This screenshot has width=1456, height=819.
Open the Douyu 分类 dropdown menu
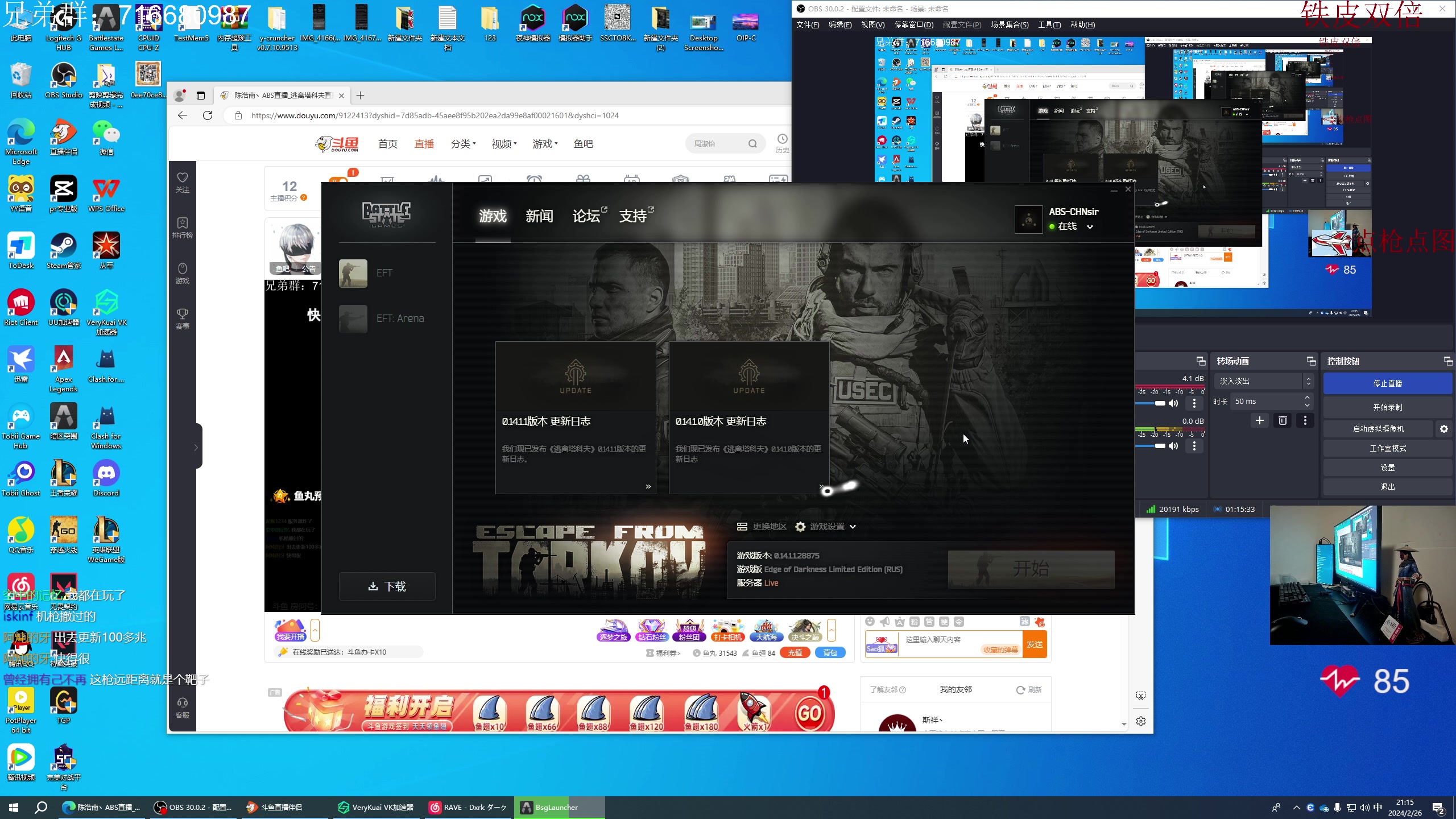[463, 144]
